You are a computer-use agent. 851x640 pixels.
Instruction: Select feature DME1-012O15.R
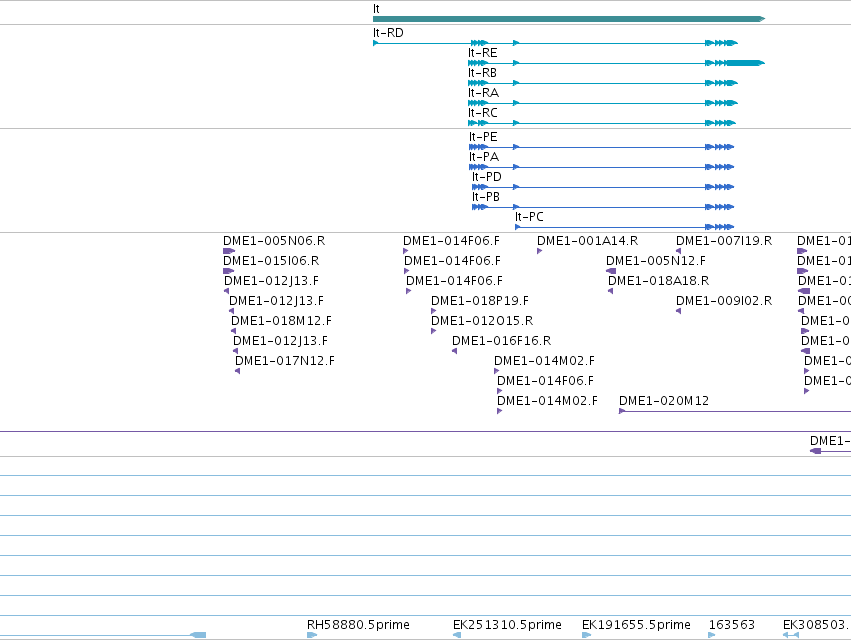pyautogui.click(x=482, y=321)
